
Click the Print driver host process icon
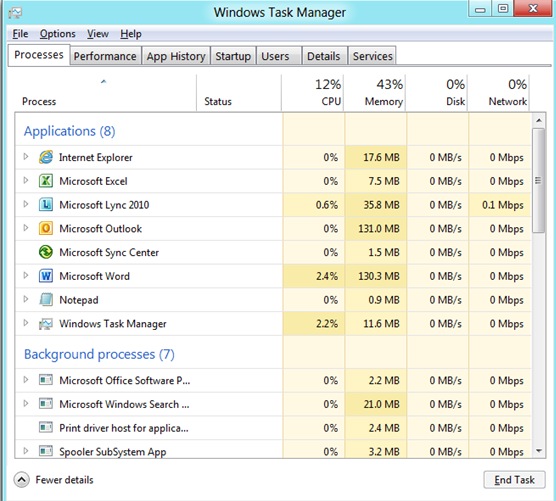click(46, 428)
